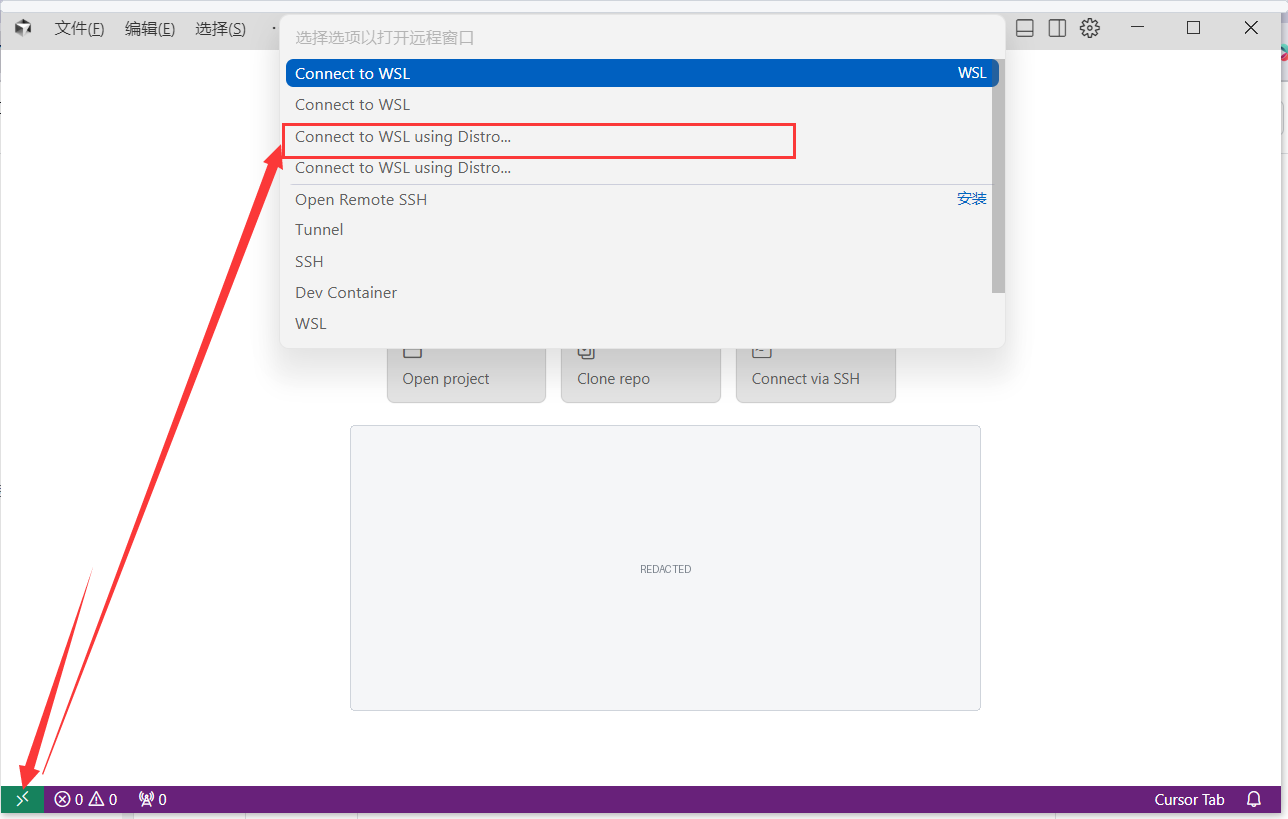
Task: Select the standalone SSH entry in list
Action: coord(642,261)
